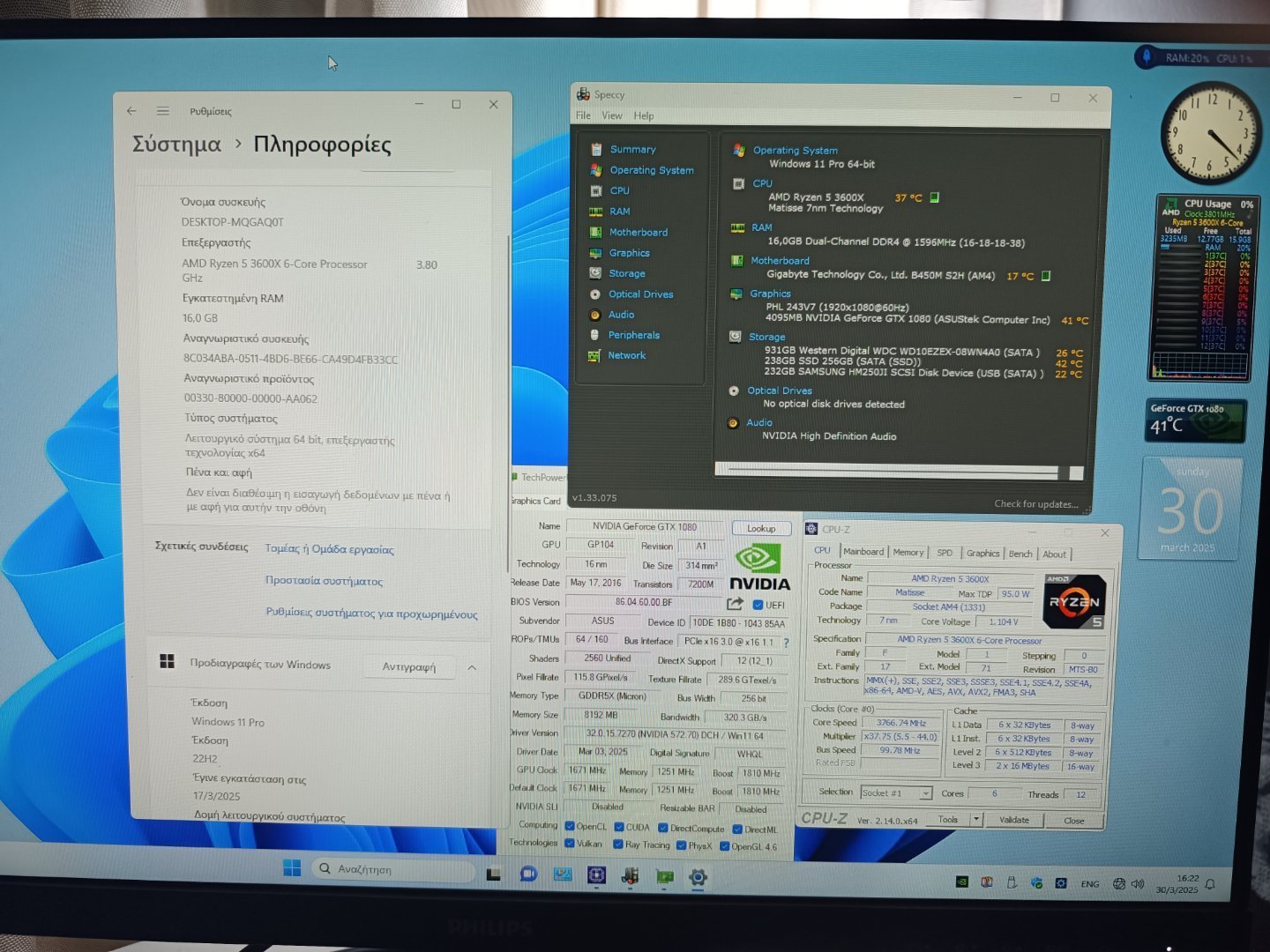Select Graphics in the Speccy sidebar
Viewport: 1270px width, 952px height.
629,253
